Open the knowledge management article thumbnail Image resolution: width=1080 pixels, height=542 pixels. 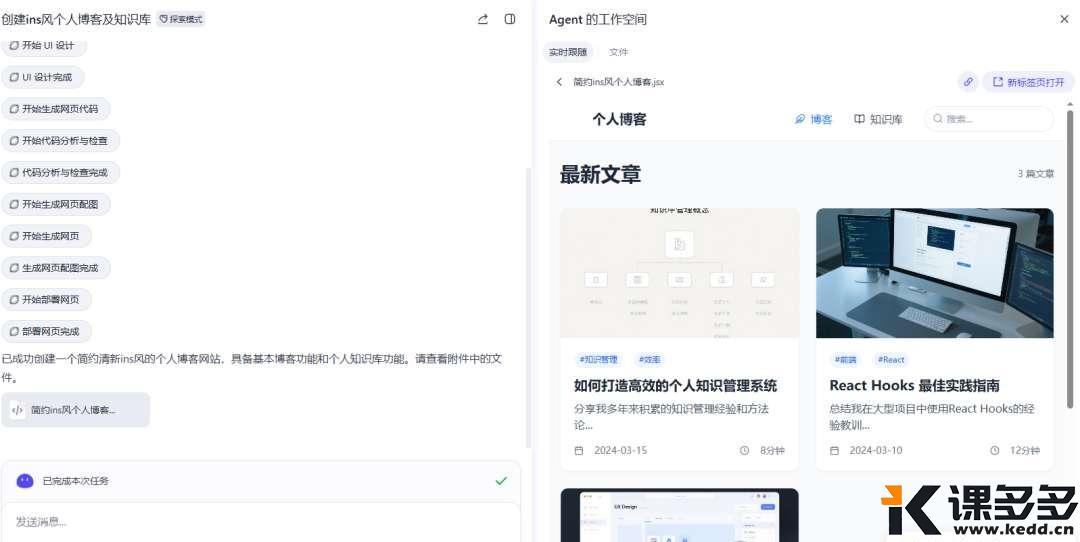point(679,273)
